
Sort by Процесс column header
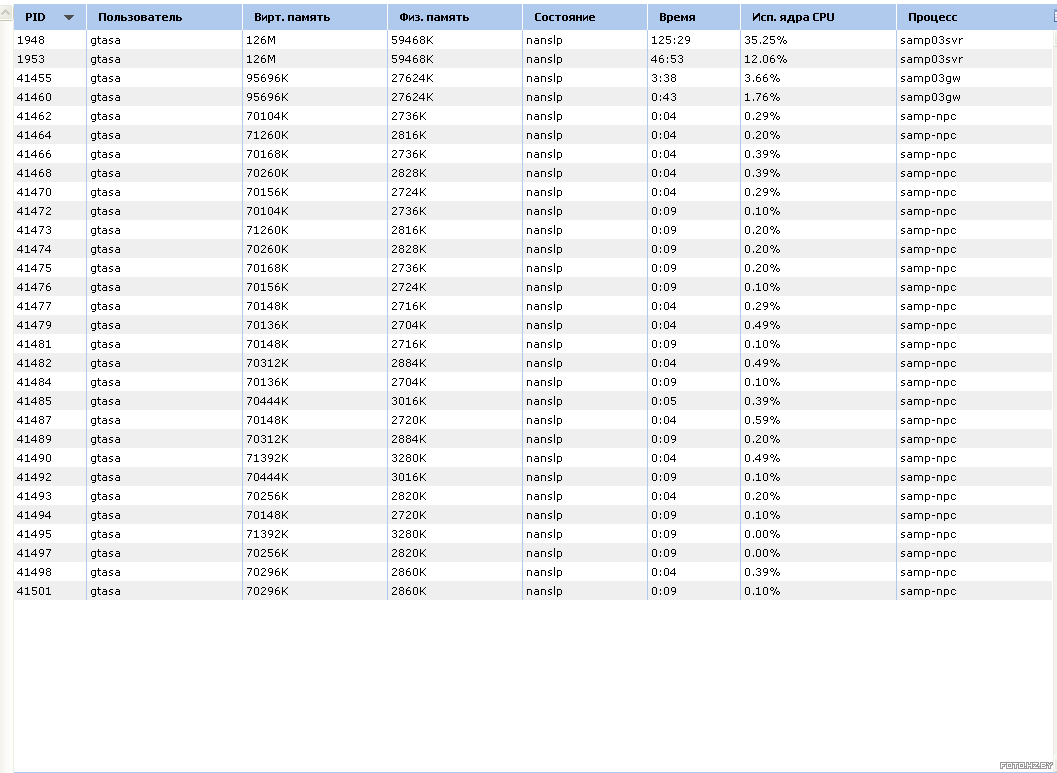977,18
